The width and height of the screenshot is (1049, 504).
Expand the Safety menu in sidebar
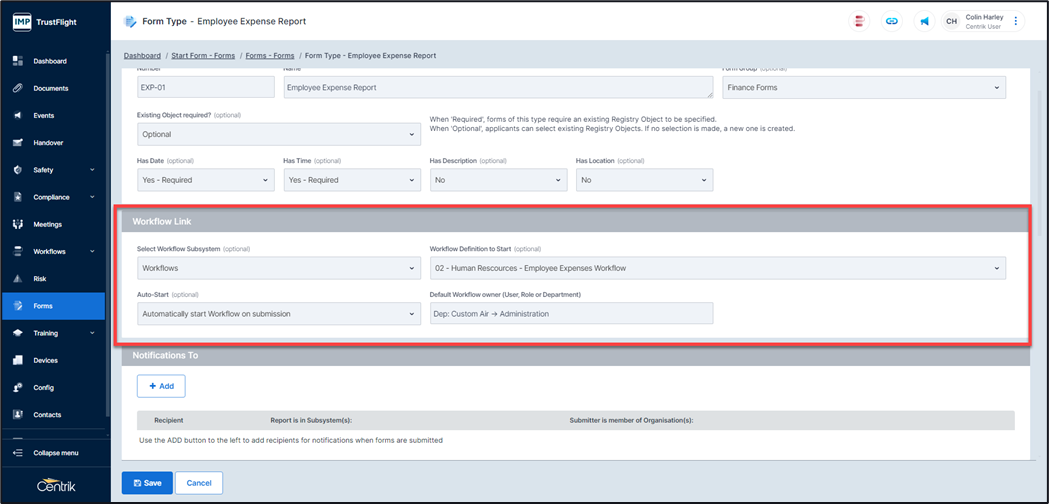pos(54,170)
